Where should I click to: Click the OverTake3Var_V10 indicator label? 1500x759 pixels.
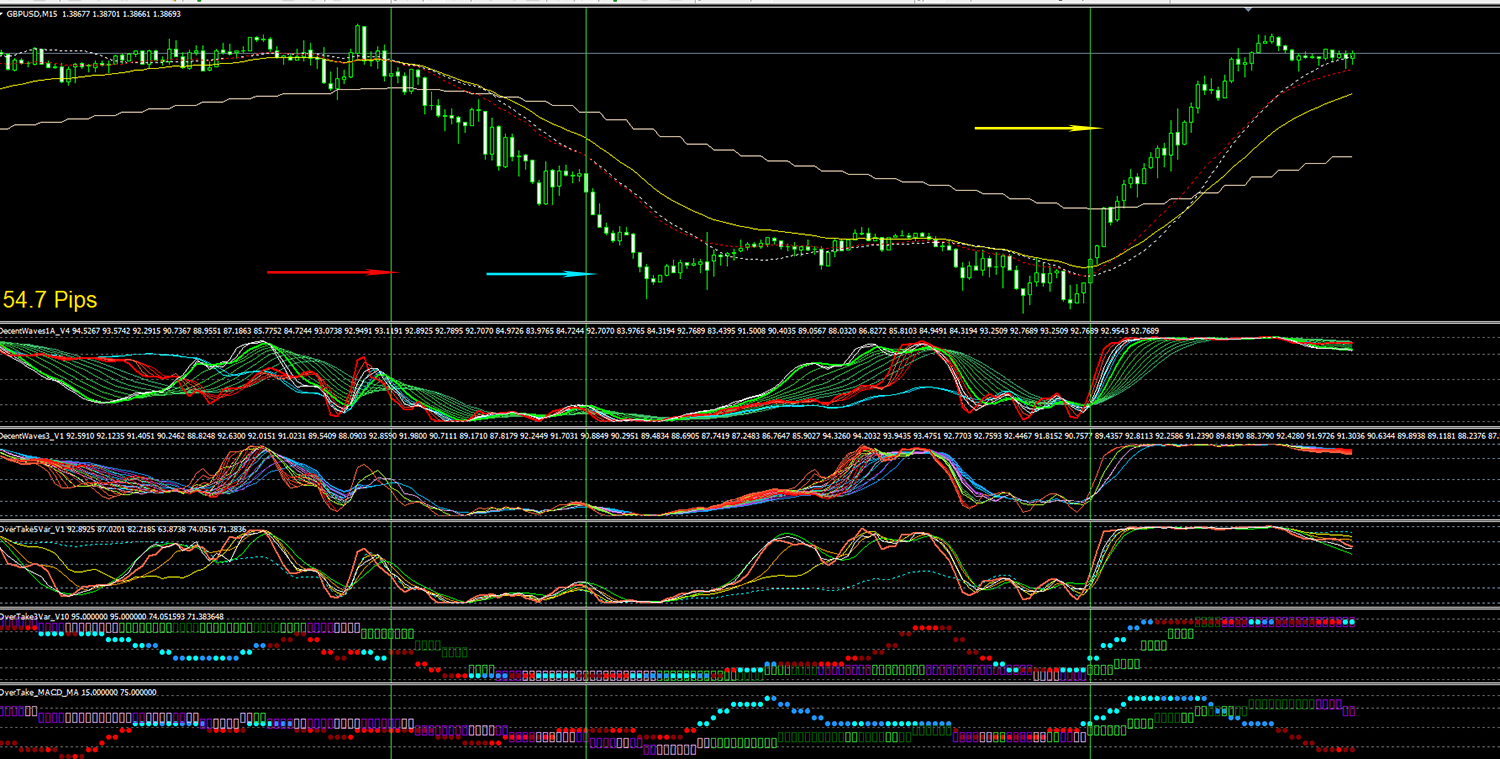pos(34,616)
